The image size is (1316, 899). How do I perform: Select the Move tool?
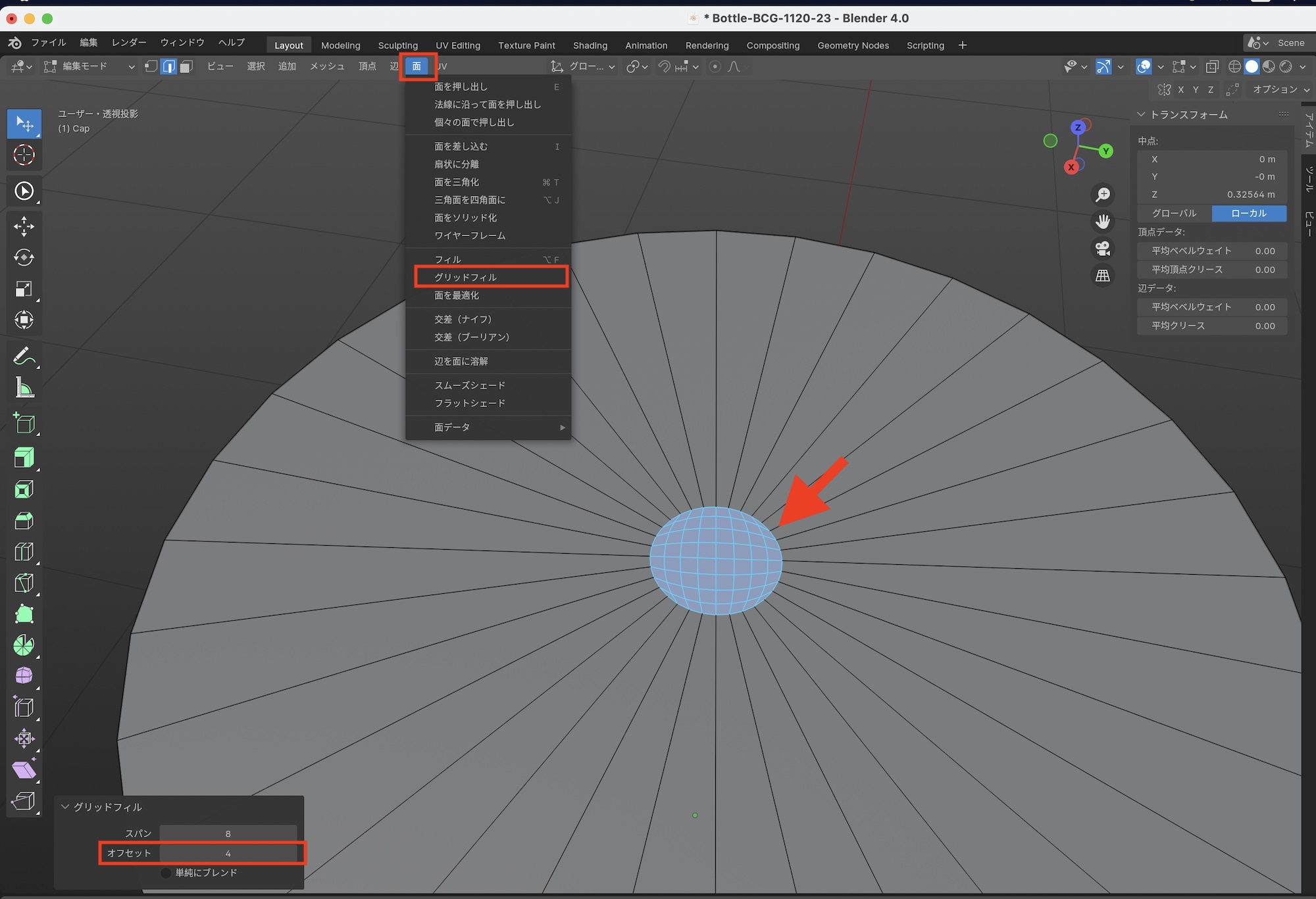(24, 226)
